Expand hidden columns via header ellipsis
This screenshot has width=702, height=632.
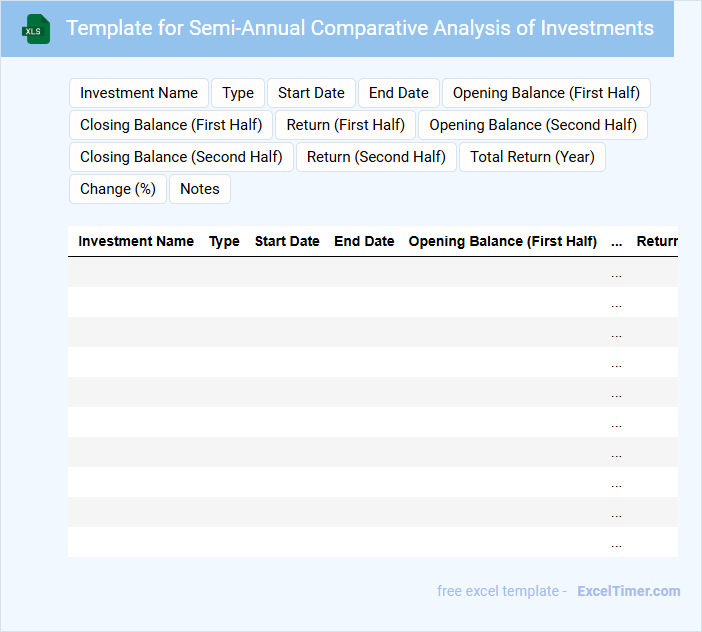(x=616, y=241)
